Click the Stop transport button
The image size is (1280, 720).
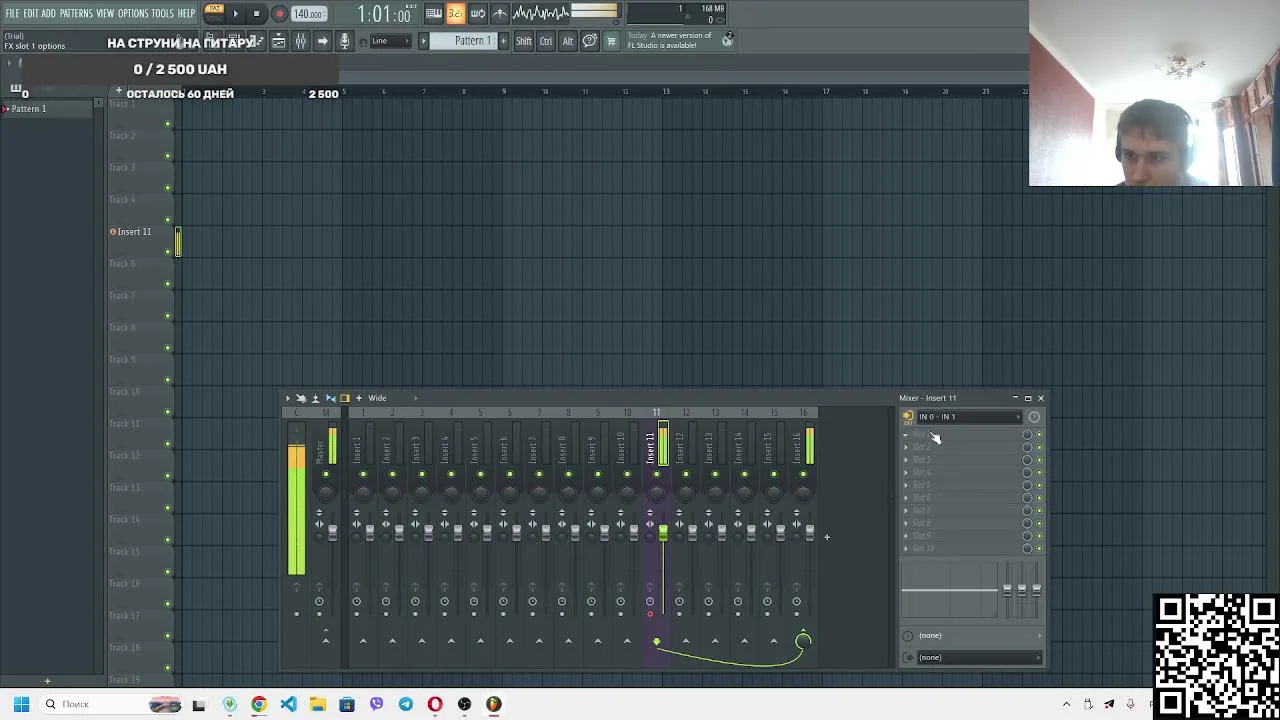point(257,14)
